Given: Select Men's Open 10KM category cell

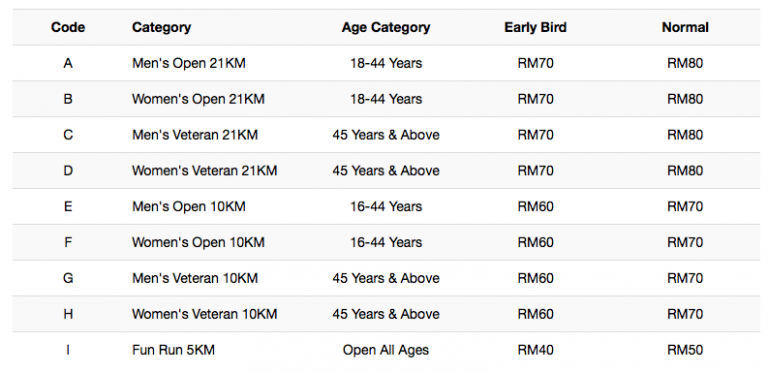Looking at the screenshot, I should point(189,206).
